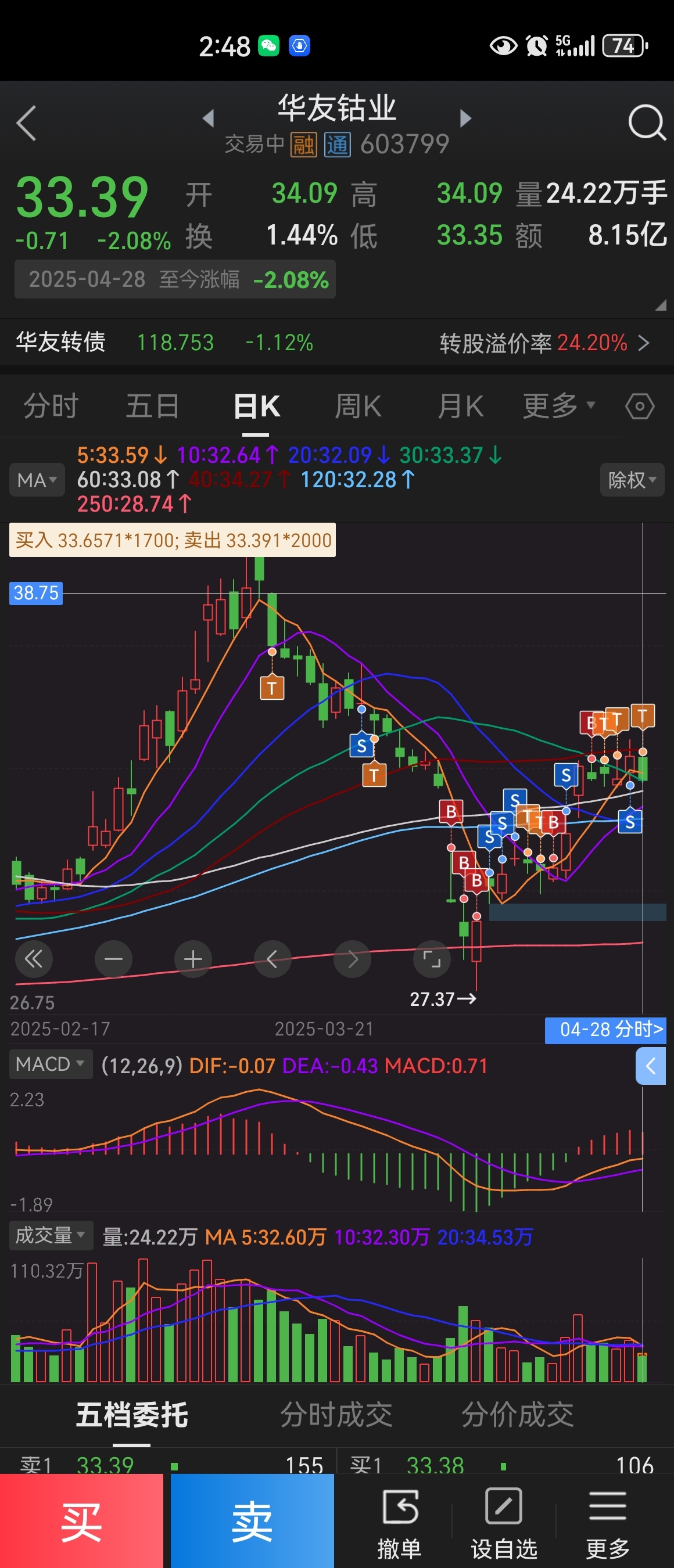Tap 转股溢价率 24.20% text
The width and height of the screenshot is (674, 1568).
[533, 343]
